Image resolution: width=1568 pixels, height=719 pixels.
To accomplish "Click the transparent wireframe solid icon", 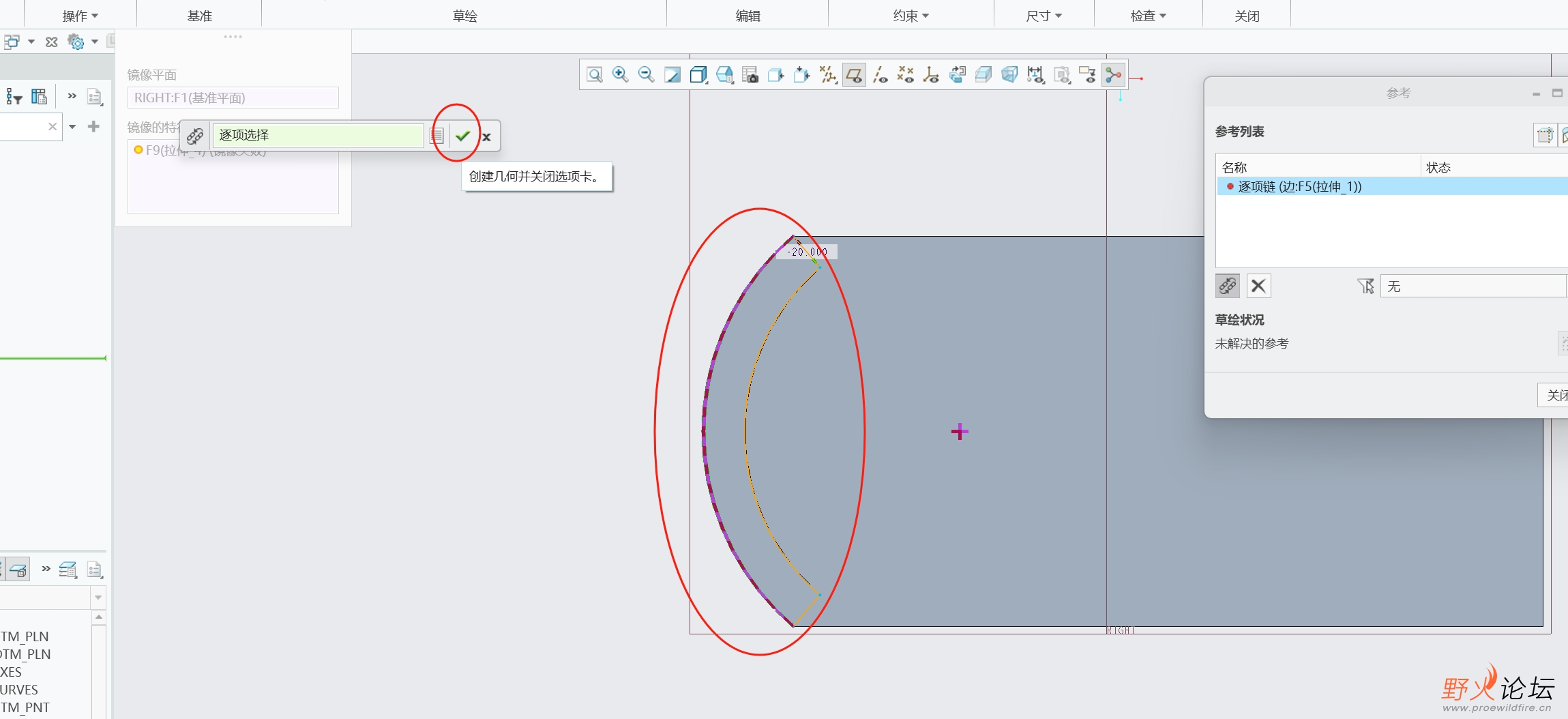I will click(x=1009, y=75).
